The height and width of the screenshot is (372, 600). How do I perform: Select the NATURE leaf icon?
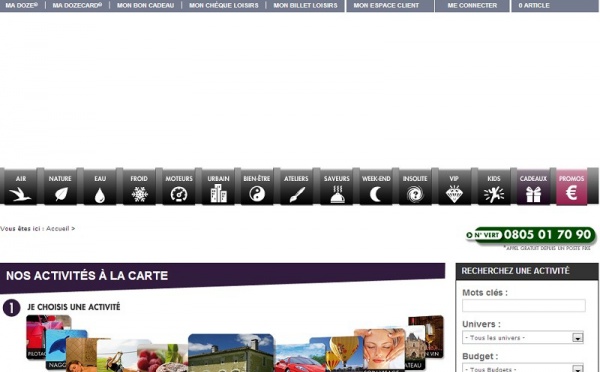60,187
